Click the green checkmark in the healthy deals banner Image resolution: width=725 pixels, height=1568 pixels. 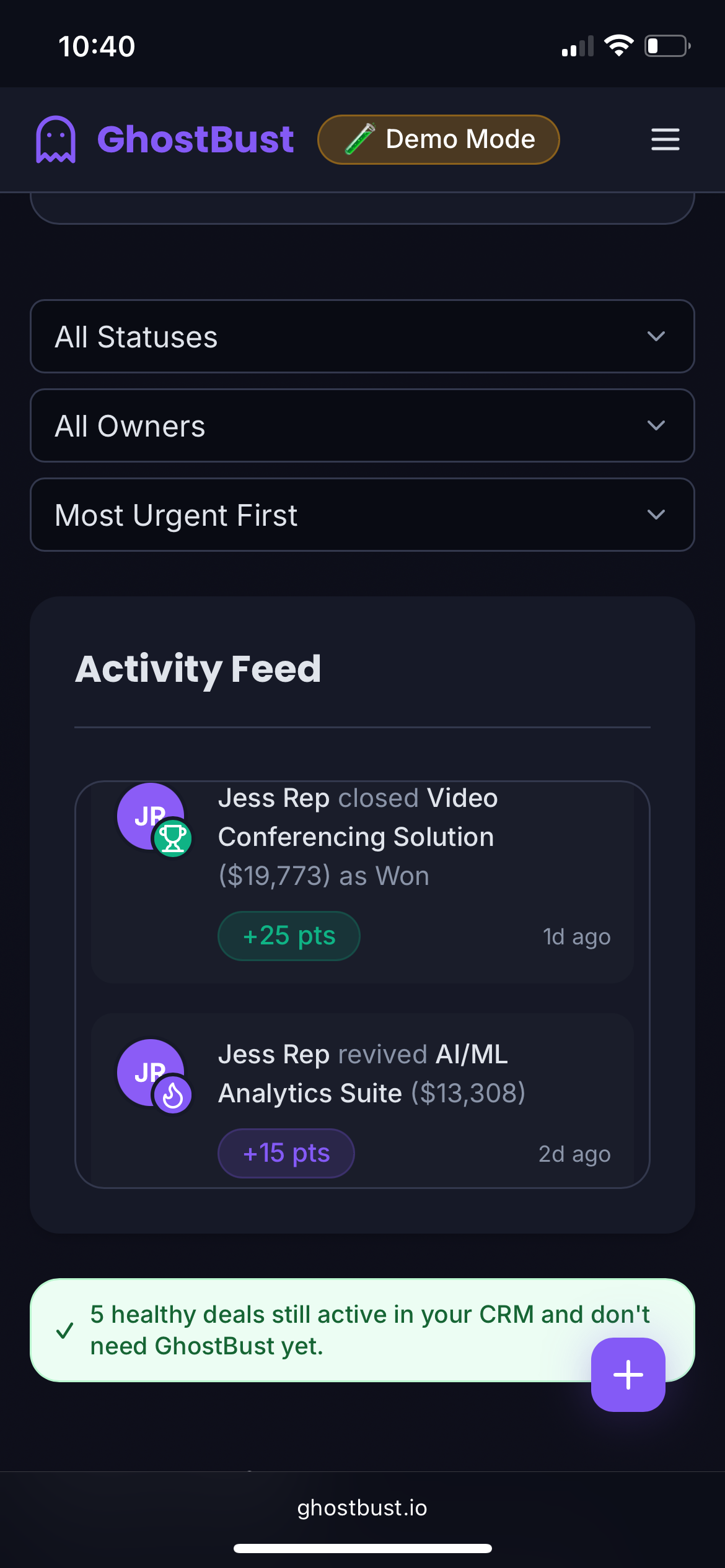pyautogui.click(x=64, y=1330)
